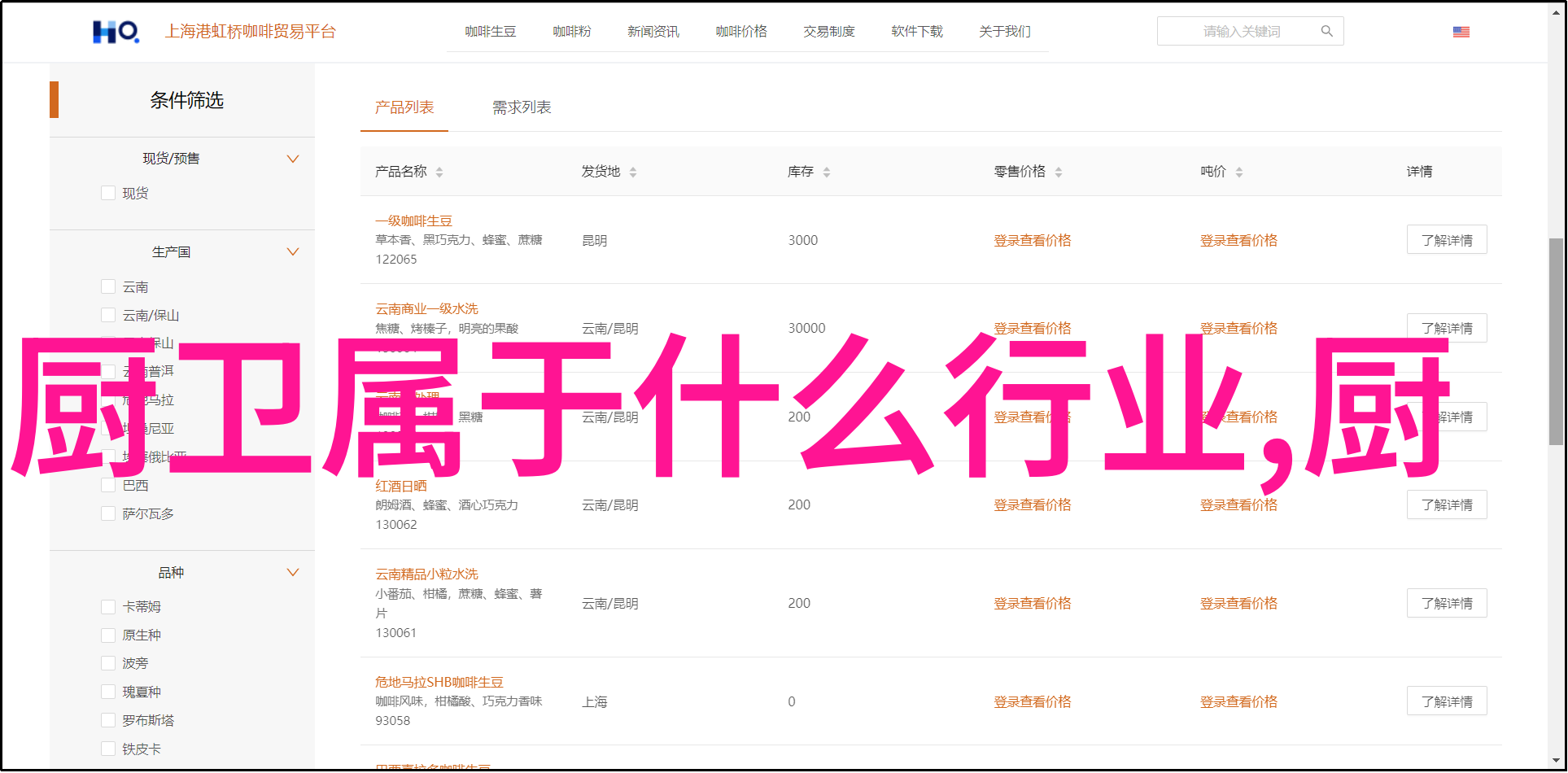Screen dimensions: 1568x773
Task: Click 上海港虹桥咖啡贸易平台 site title
Action: tap(251, 32)
